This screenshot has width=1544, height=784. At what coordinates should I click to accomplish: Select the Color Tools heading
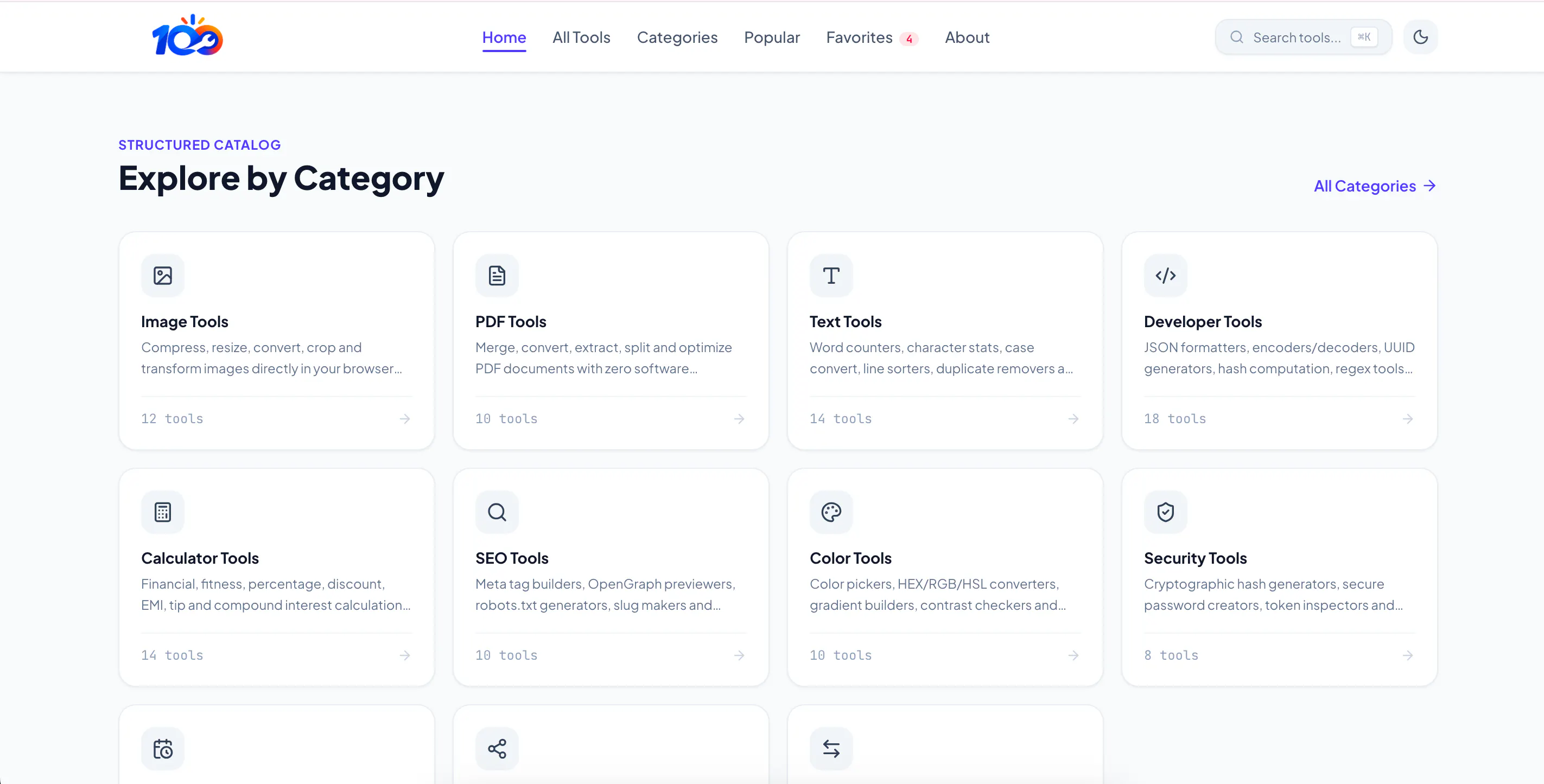tap(850, 559)
